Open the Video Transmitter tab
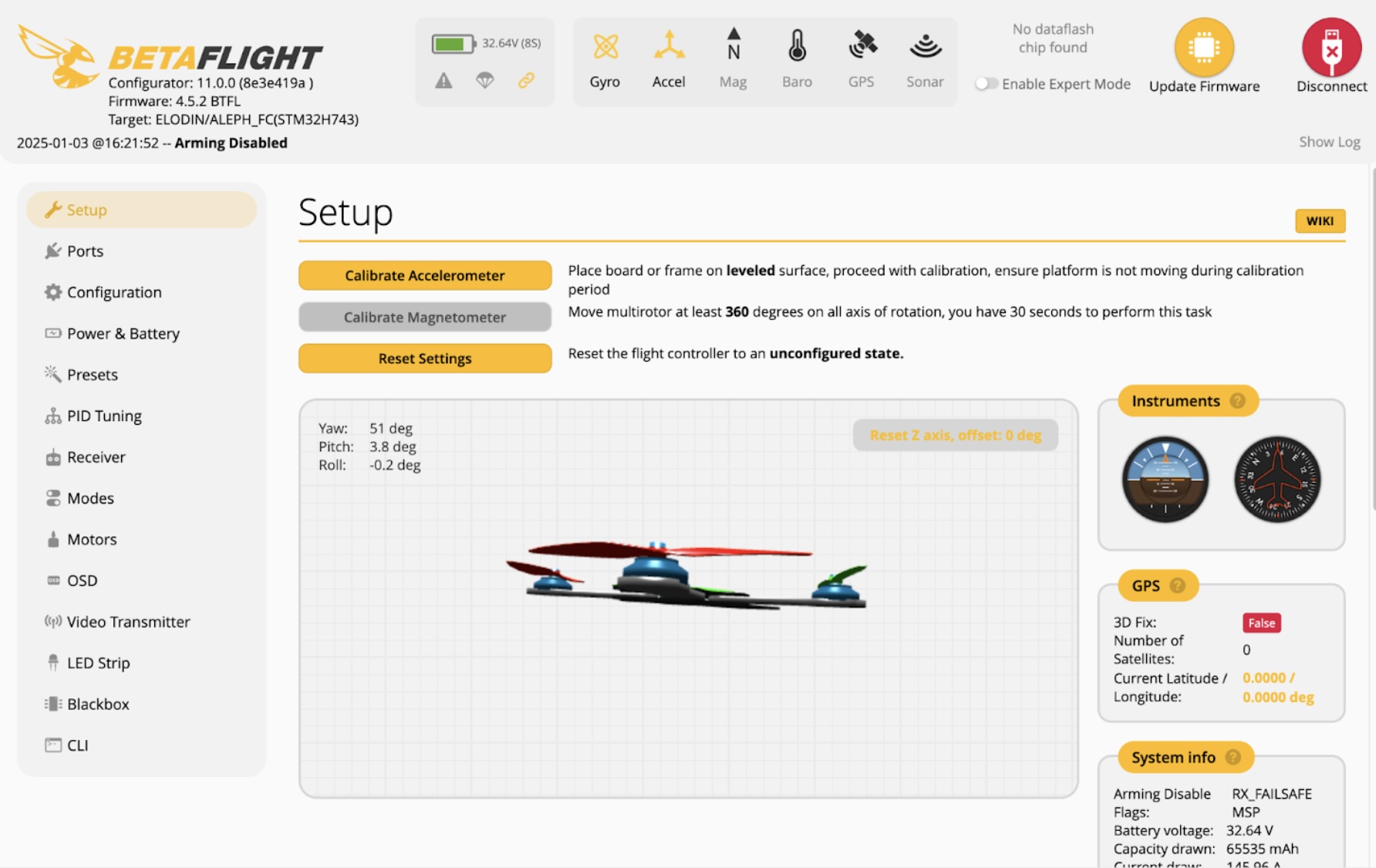The image size is (1376, 868). [x=142, y=622]
